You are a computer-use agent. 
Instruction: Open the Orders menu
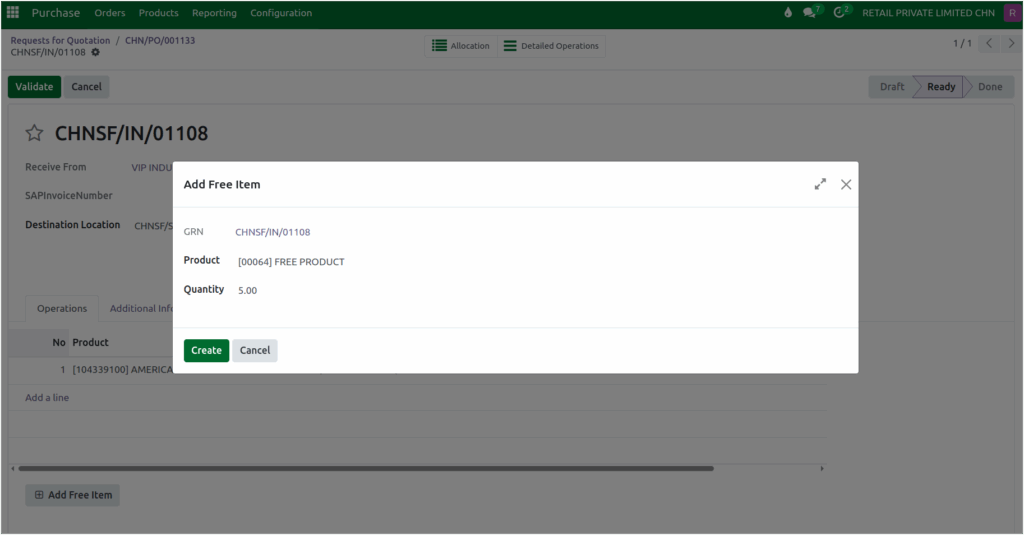[110, 13]
